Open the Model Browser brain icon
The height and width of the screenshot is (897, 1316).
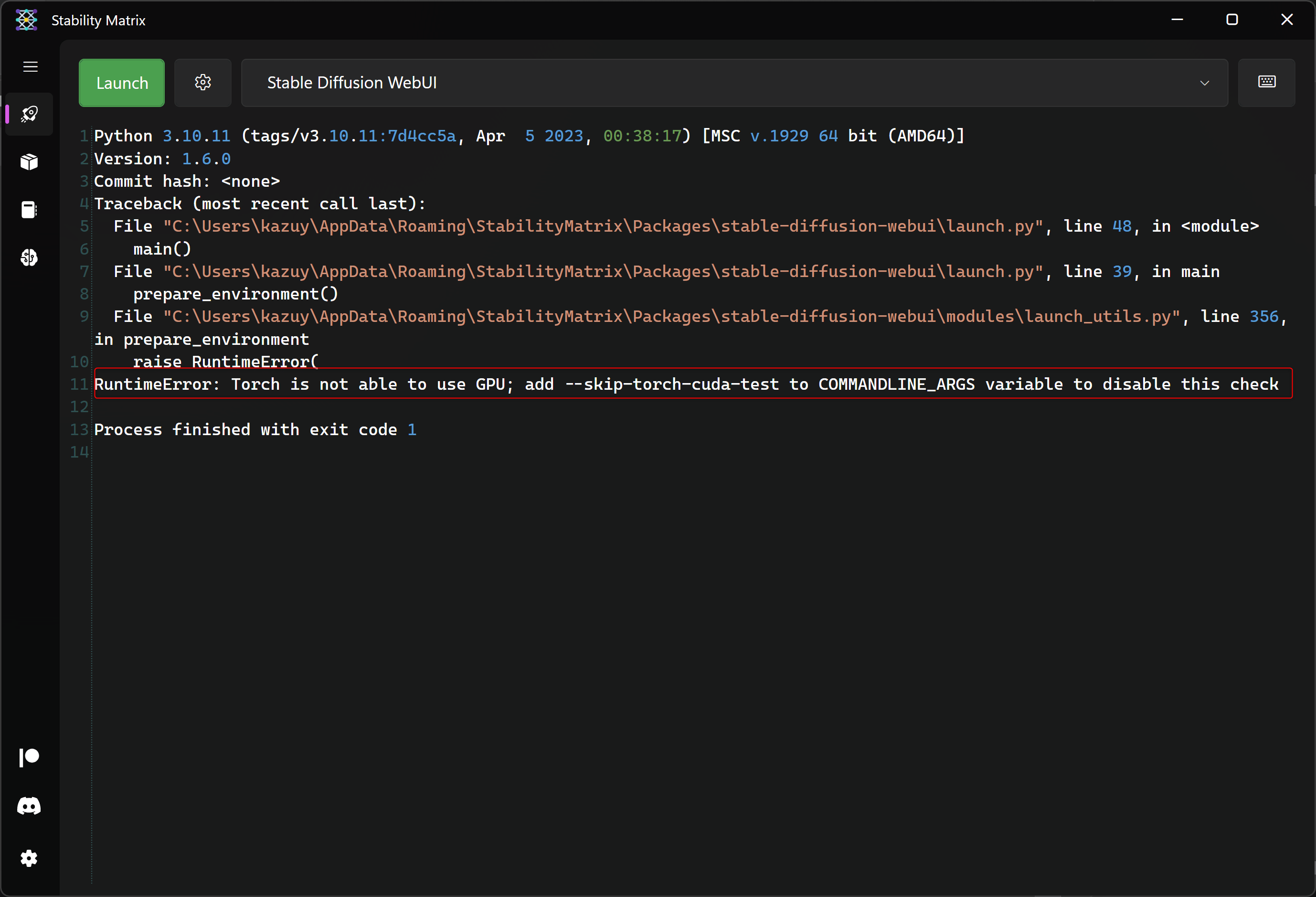click(x=30, y=258)
